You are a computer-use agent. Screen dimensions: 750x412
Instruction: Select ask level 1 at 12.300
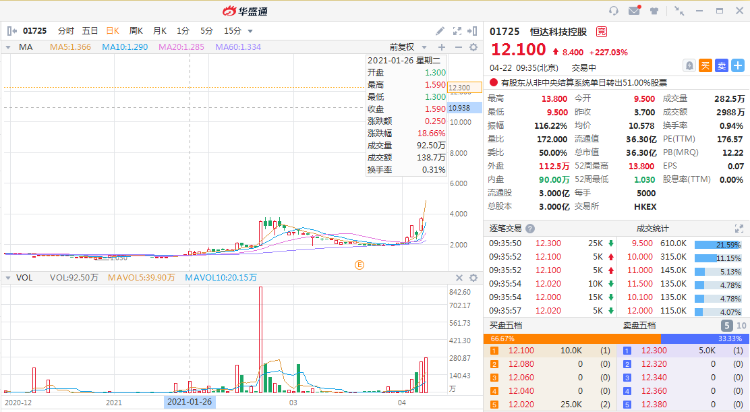(684, 351)
